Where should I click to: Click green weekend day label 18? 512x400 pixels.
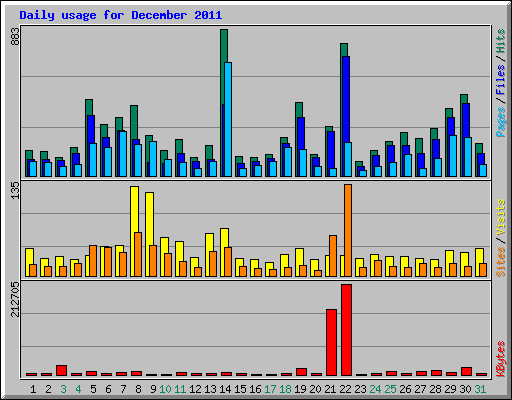[x=285, y=389]
